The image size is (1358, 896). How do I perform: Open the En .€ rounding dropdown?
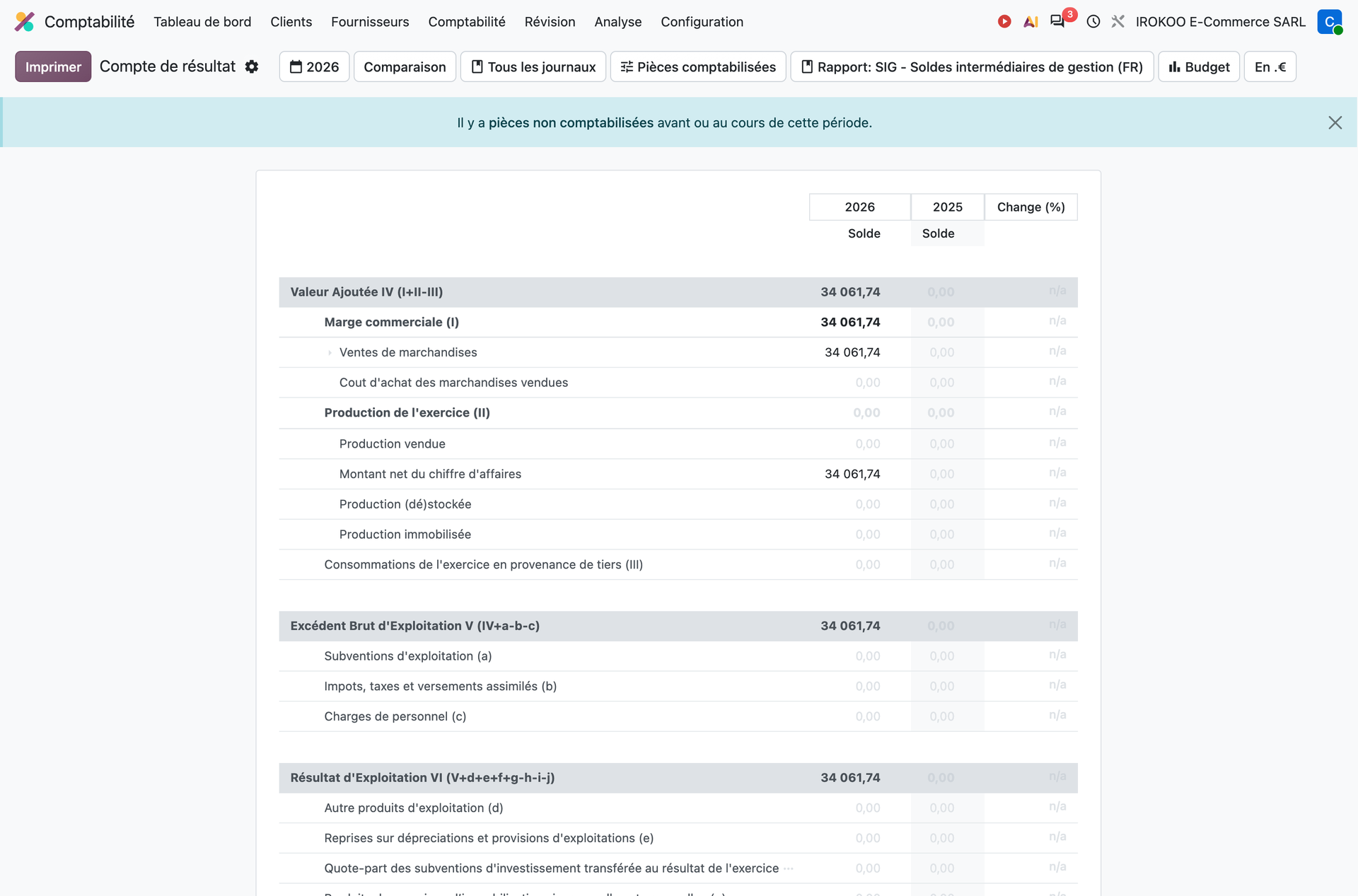(1270, 66)
